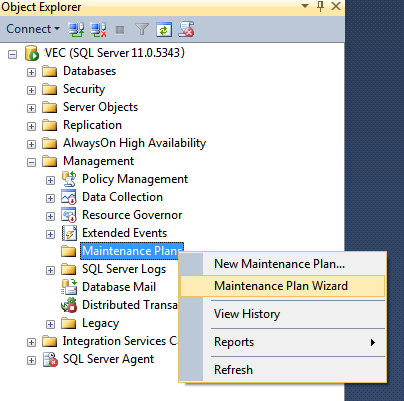This screenshot has height=401, width=404.
Task: Choose Refresh from the context menu
Action: tap(283, 370)
